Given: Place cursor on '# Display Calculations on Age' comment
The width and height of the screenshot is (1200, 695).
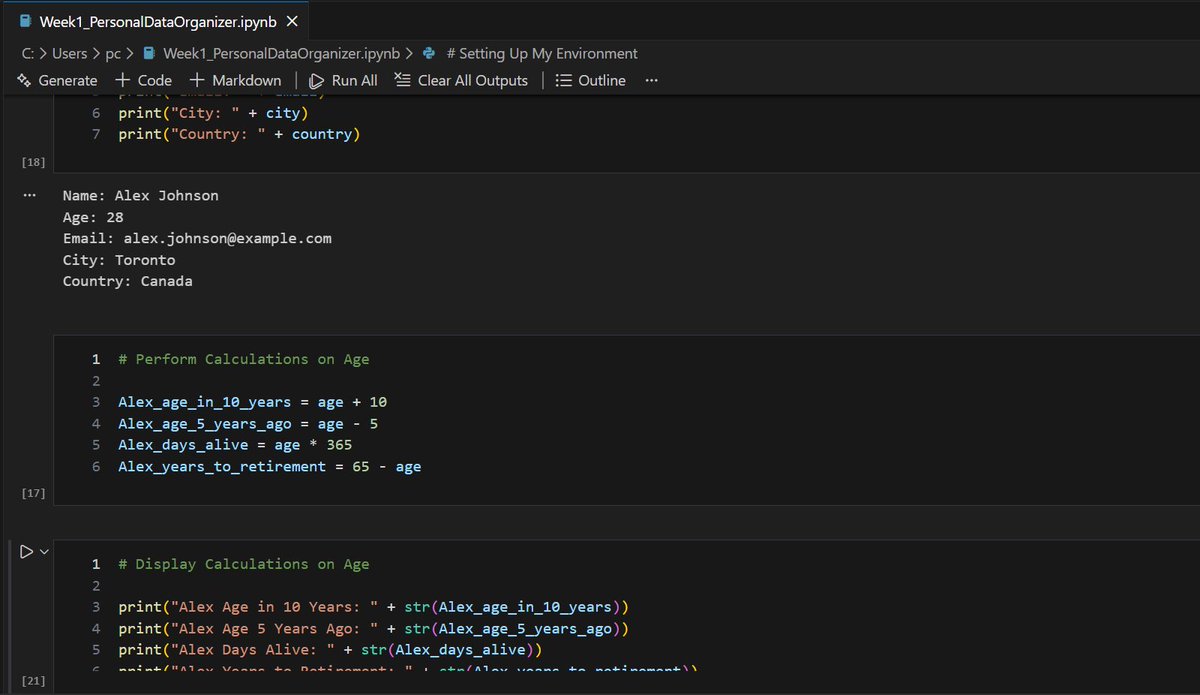Looking at the screenshot, I should click(243, 564).
